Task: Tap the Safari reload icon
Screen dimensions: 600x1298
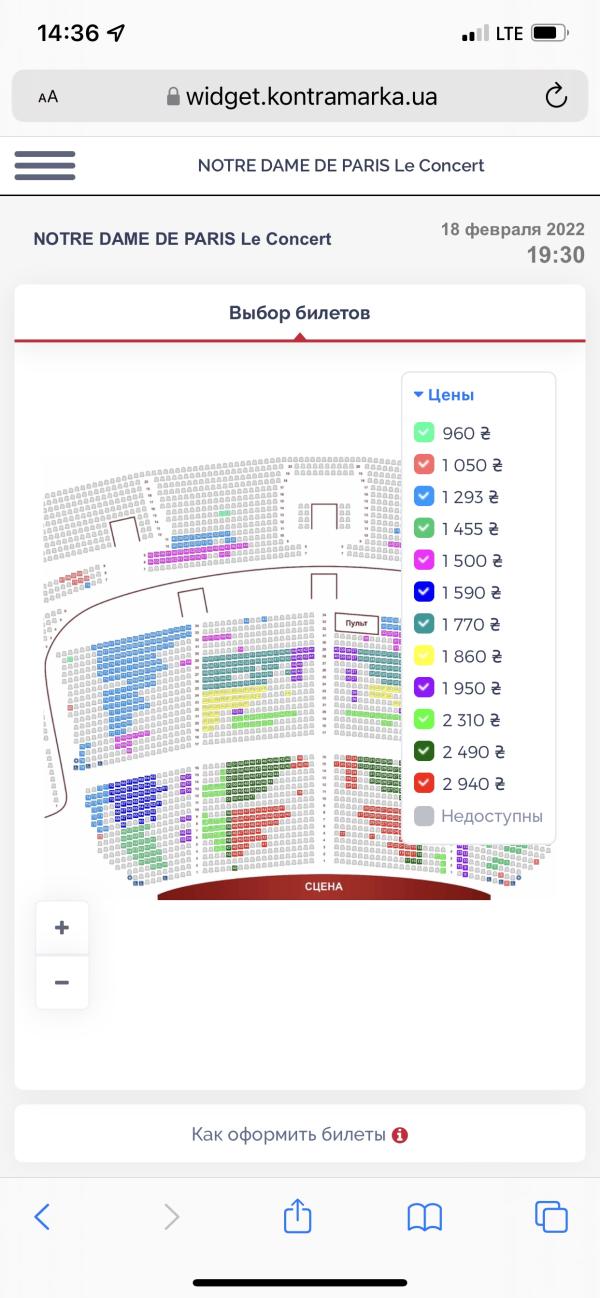Action: [x=555, y=97]
